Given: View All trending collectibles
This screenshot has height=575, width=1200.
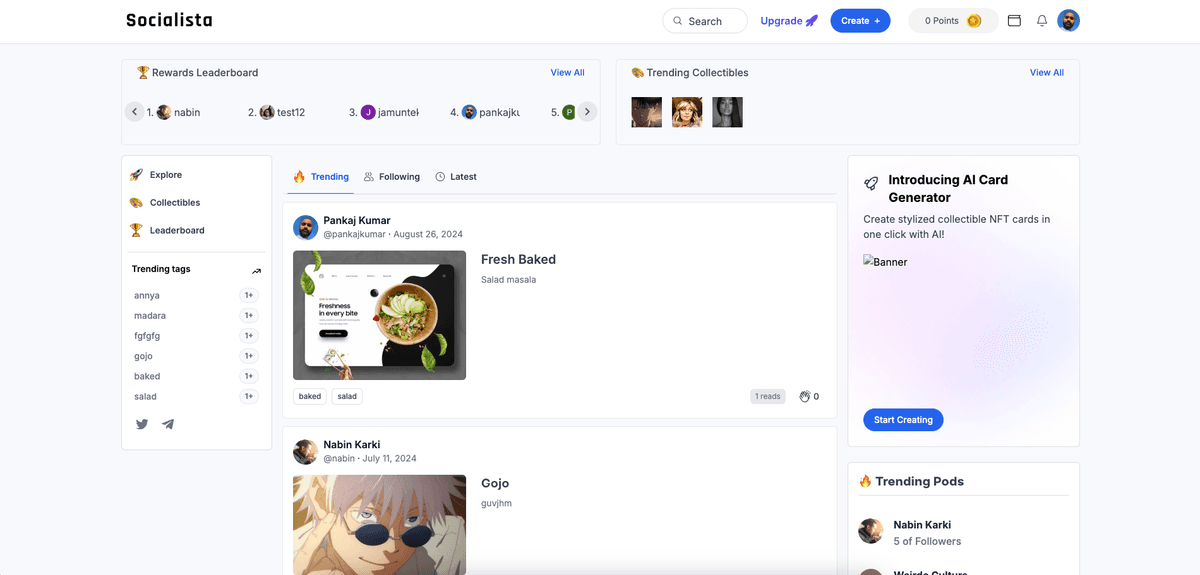Looking at the screenshot, I should click(1047, 73).
